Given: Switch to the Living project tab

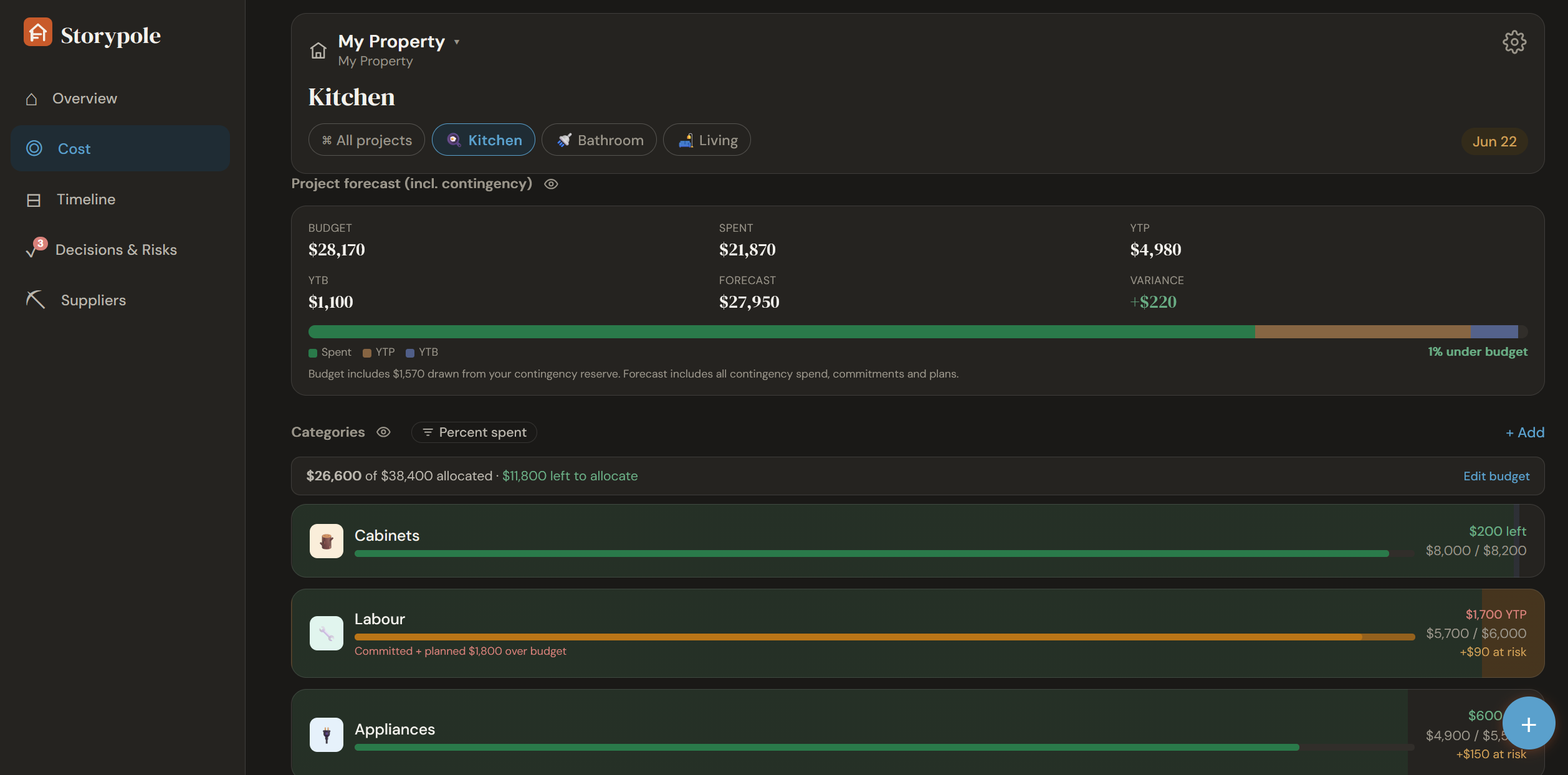Looking at the screenshot, I should (707, 140).
